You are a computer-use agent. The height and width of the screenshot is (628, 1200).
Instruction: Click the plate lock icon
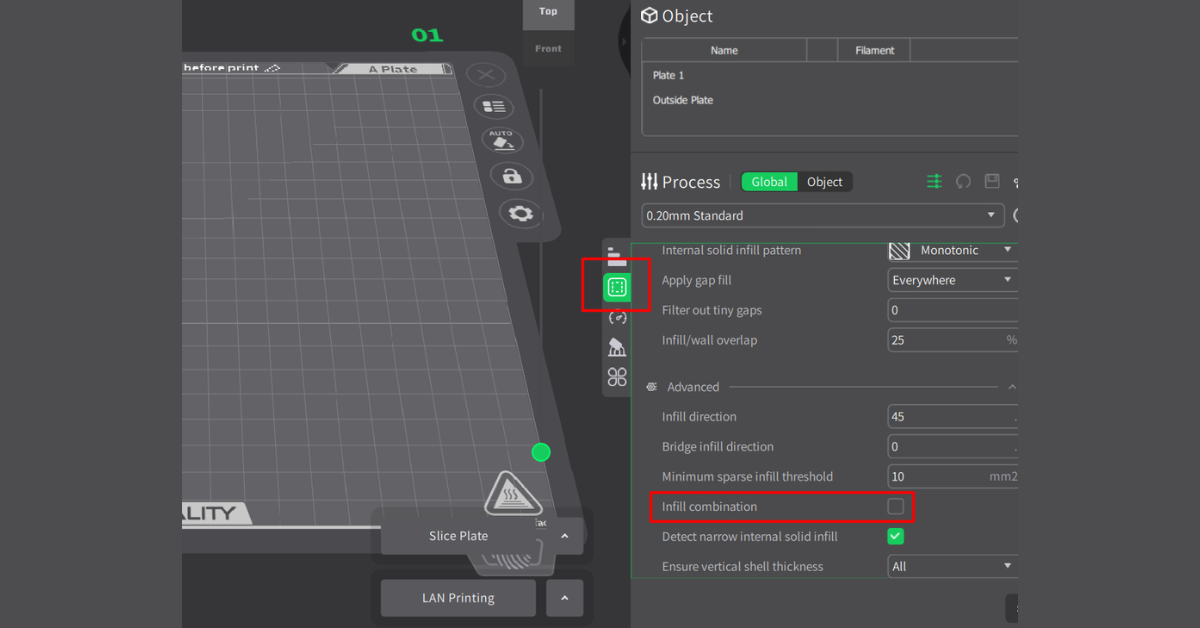click(x=511, y=177)
